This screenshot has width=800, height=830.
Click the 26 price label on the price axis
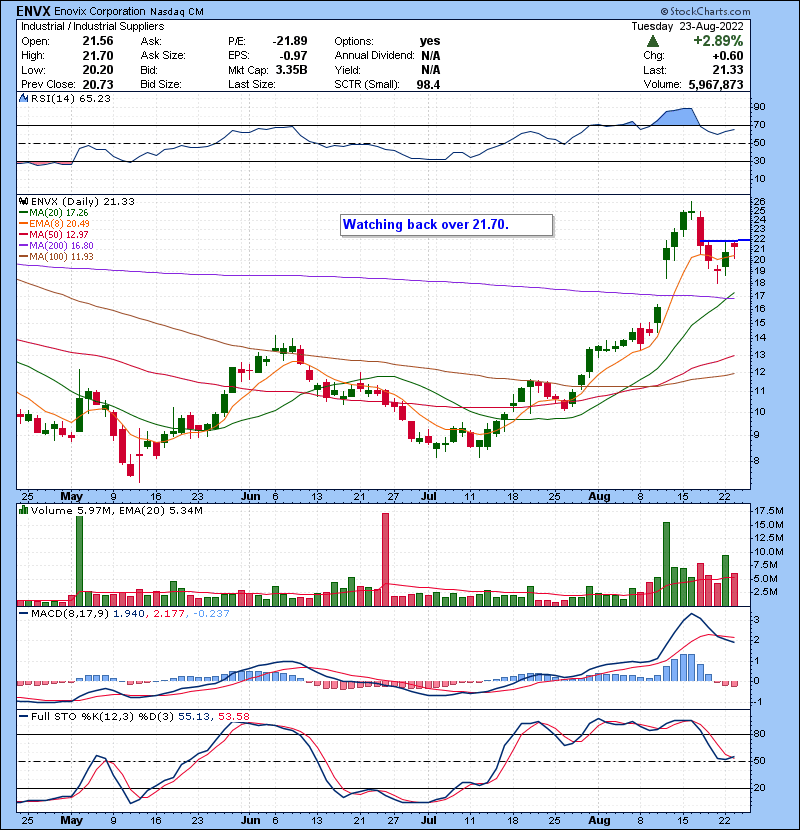(x=759, y=202)
